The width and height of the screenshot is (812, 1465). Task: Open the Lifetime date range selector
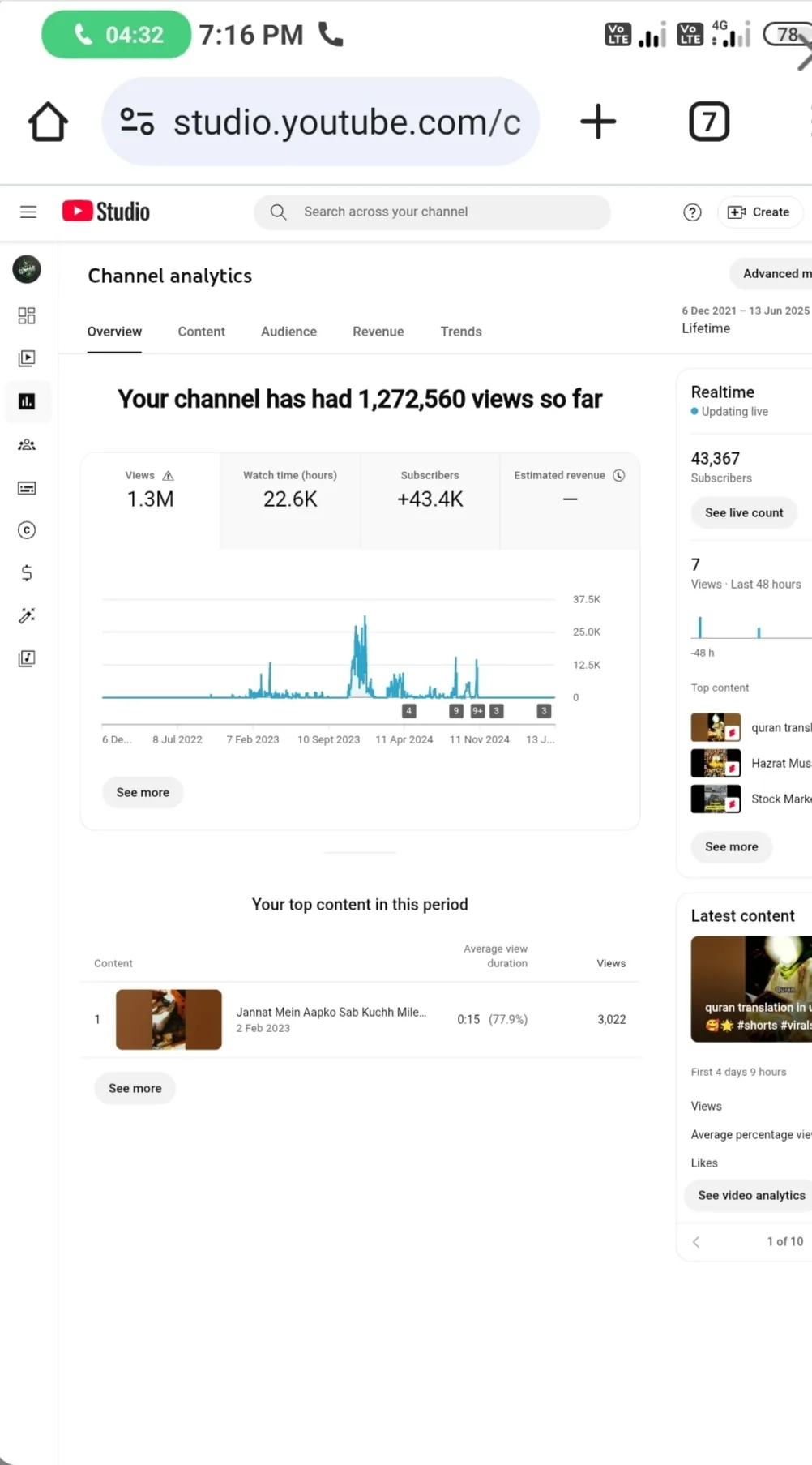click(746, 320)
